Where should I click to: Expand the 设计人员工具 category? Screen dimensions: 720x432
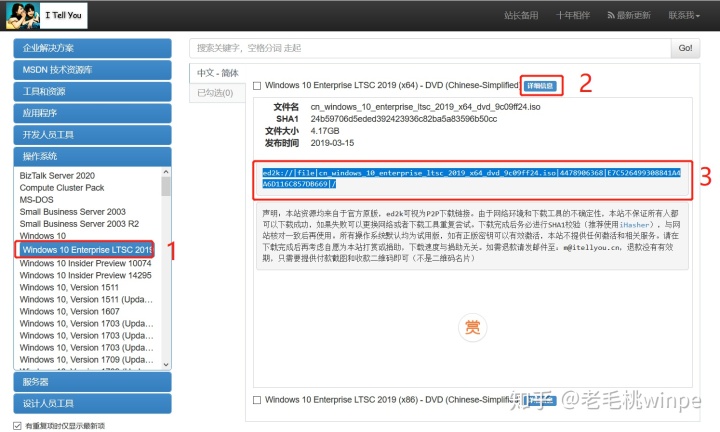click(92, 404)
